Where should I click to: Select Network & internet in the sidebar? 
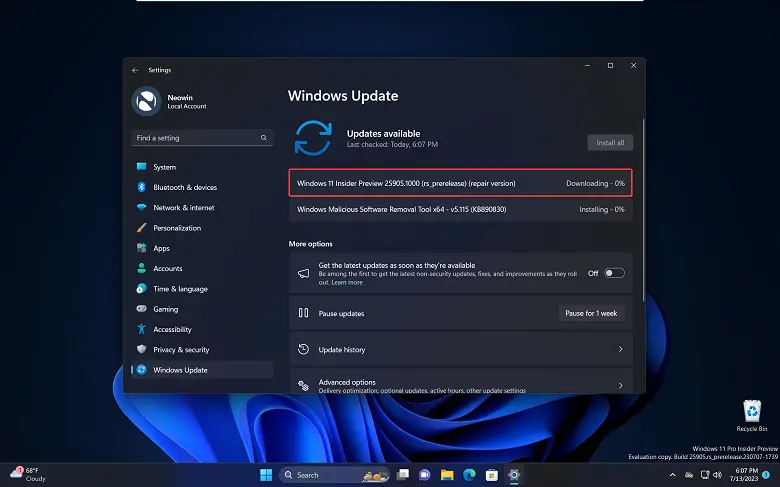click(202, 207)
